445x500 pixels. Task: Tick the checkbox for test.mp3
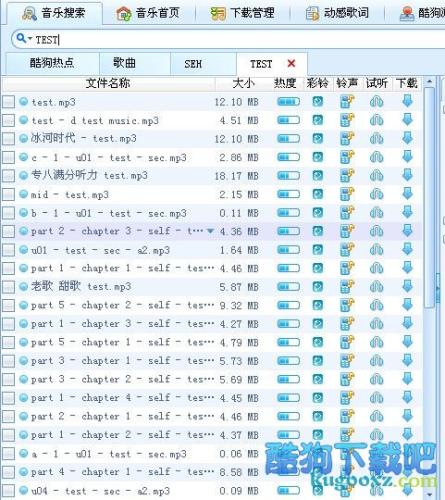pos(8,102)
